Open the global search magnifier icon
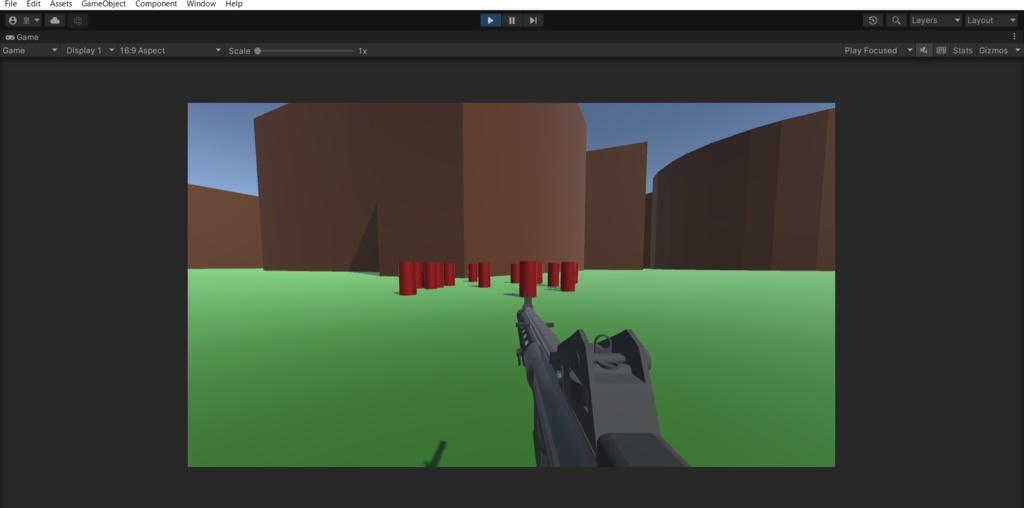1024x508 pixels. click(896, 20)
